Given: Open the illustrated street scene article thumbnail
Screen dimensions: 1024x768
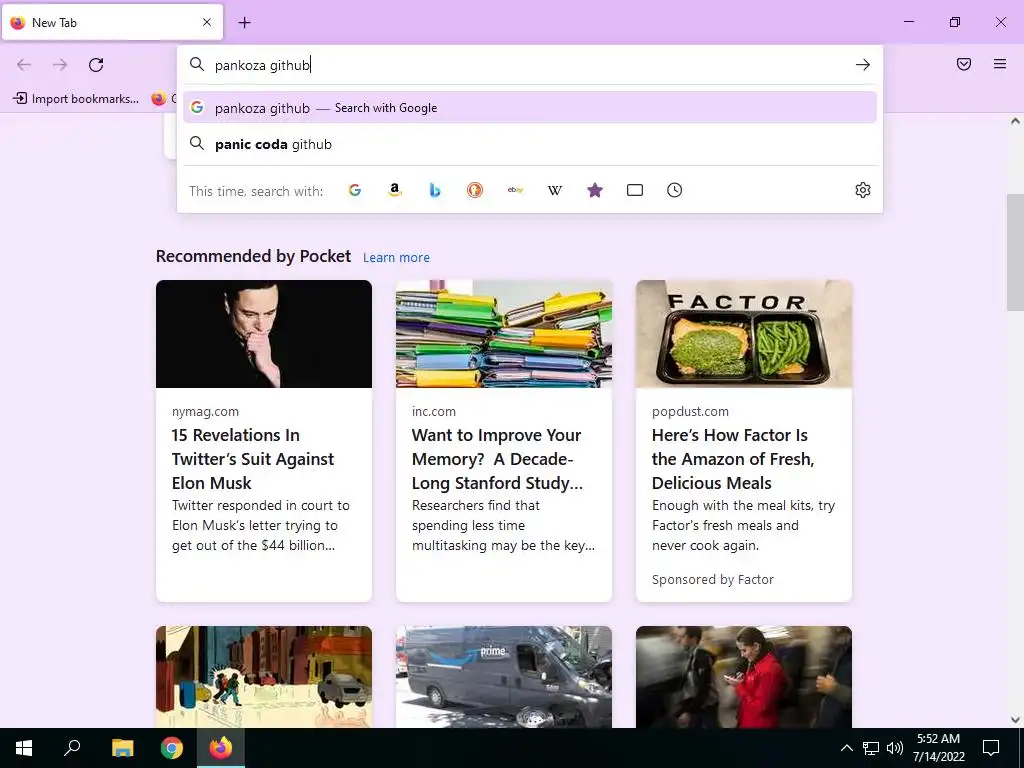Looking at the screenshot, I should coord(264,677).
